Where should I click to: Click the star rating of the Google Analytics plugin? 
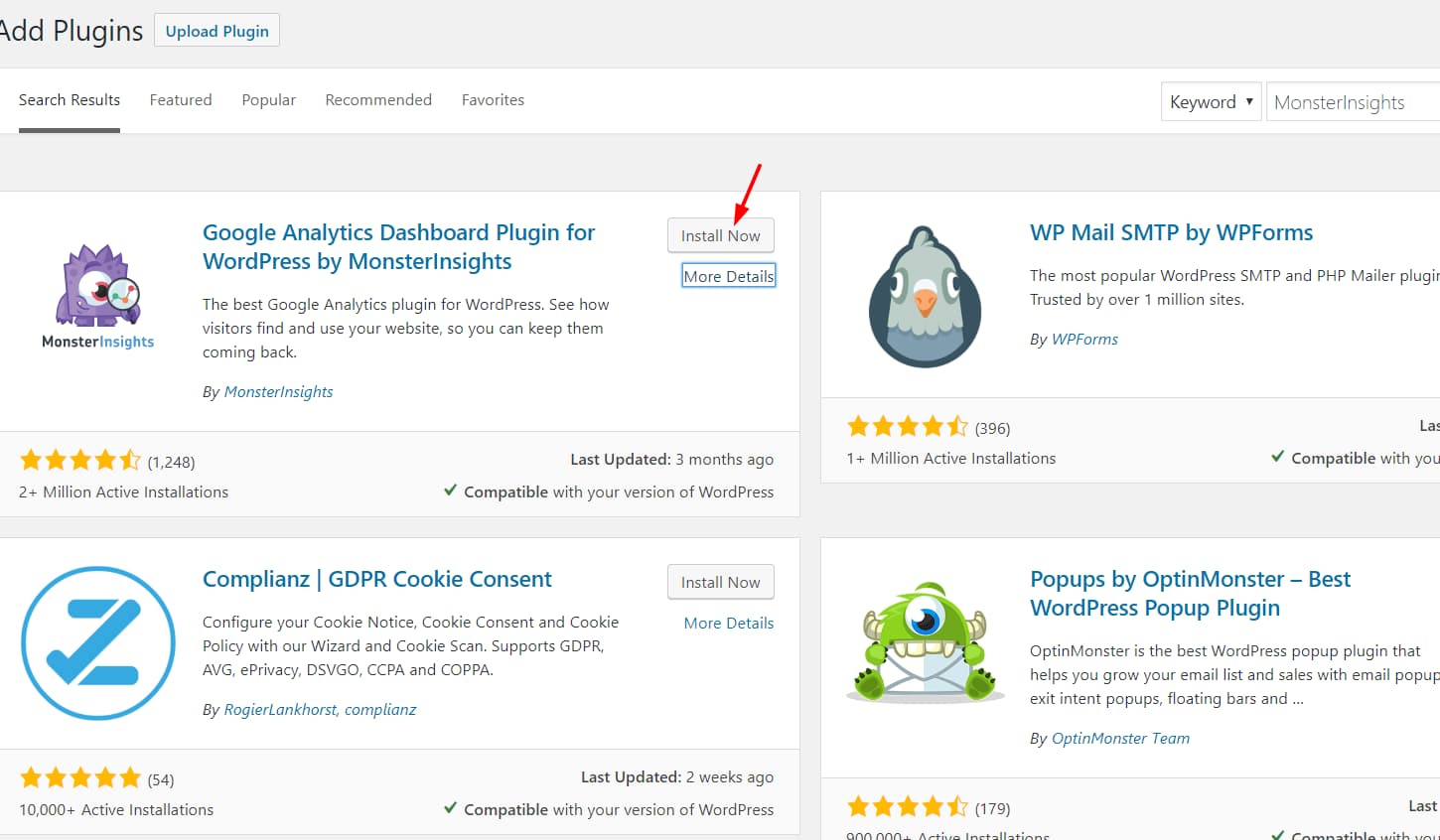pyautogui.click(x=80, y=460)
